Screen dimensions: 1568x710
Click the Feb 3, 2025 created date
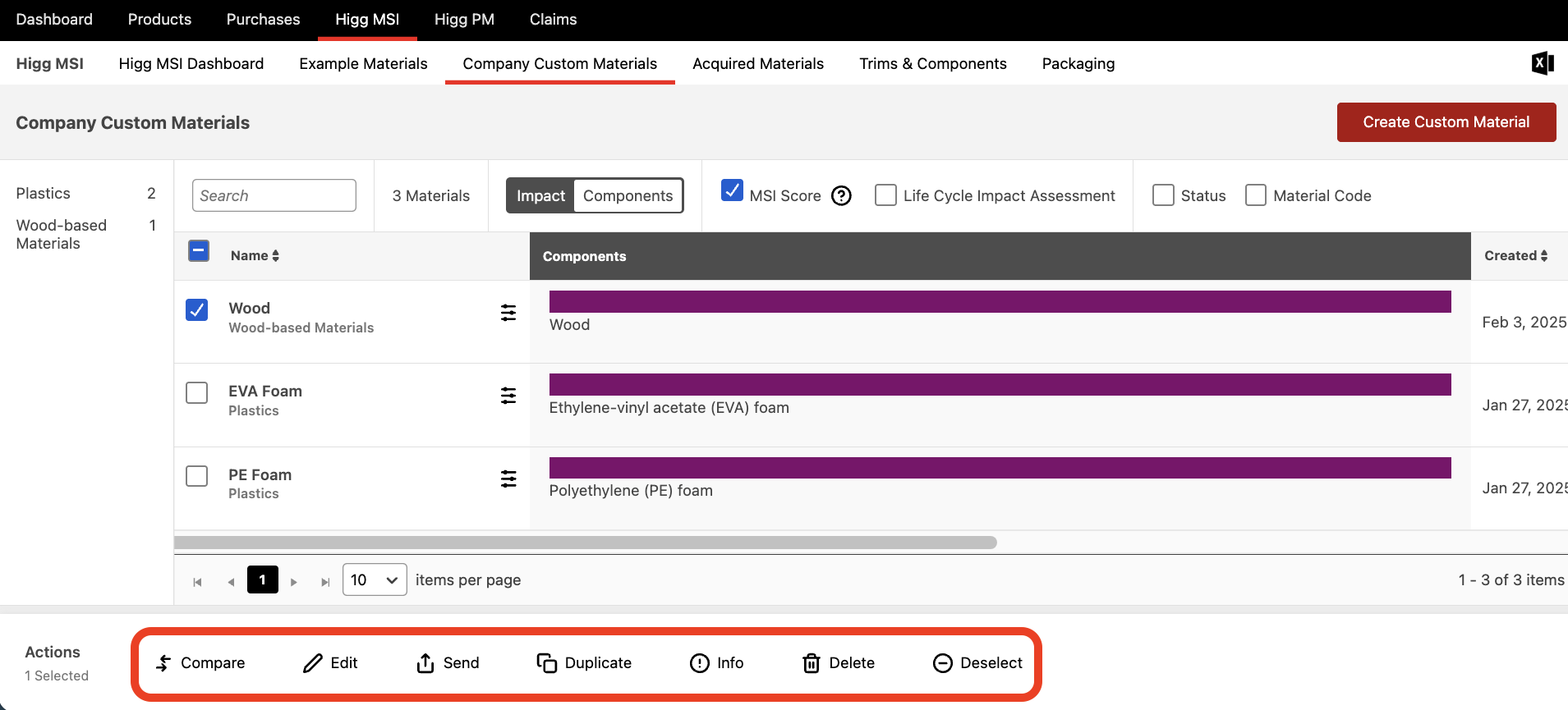(x=1524, y=322)
